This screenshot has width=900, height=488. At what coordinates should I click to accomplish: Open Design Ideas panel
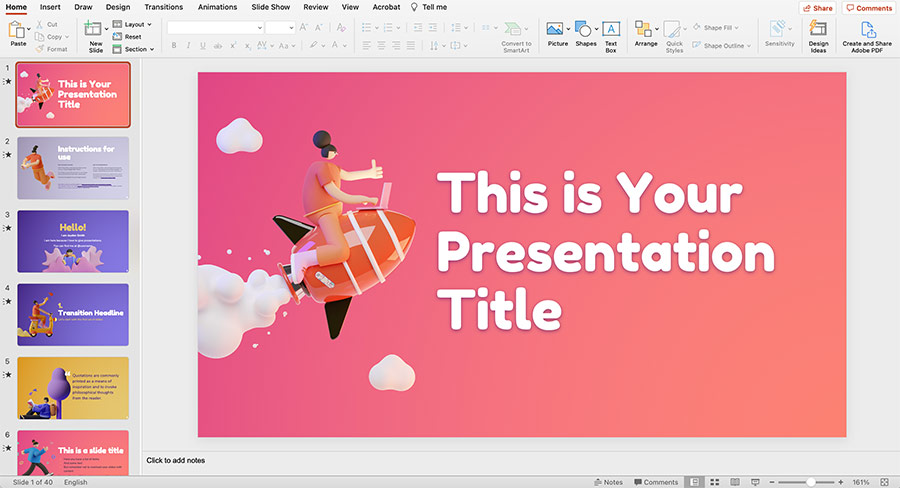coord(818,30)
